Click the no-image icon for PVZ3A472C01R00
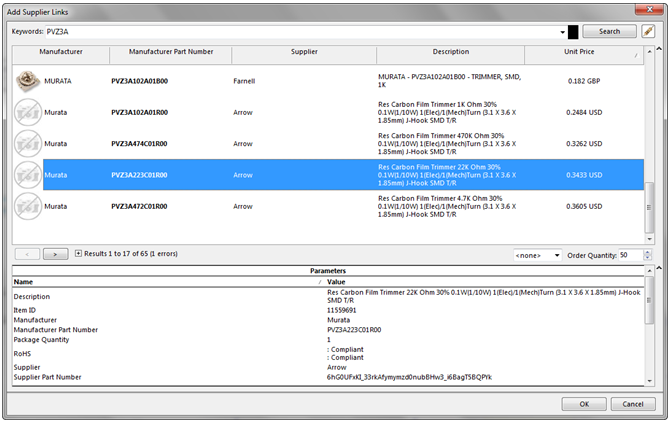 click(x=28, y=206)
